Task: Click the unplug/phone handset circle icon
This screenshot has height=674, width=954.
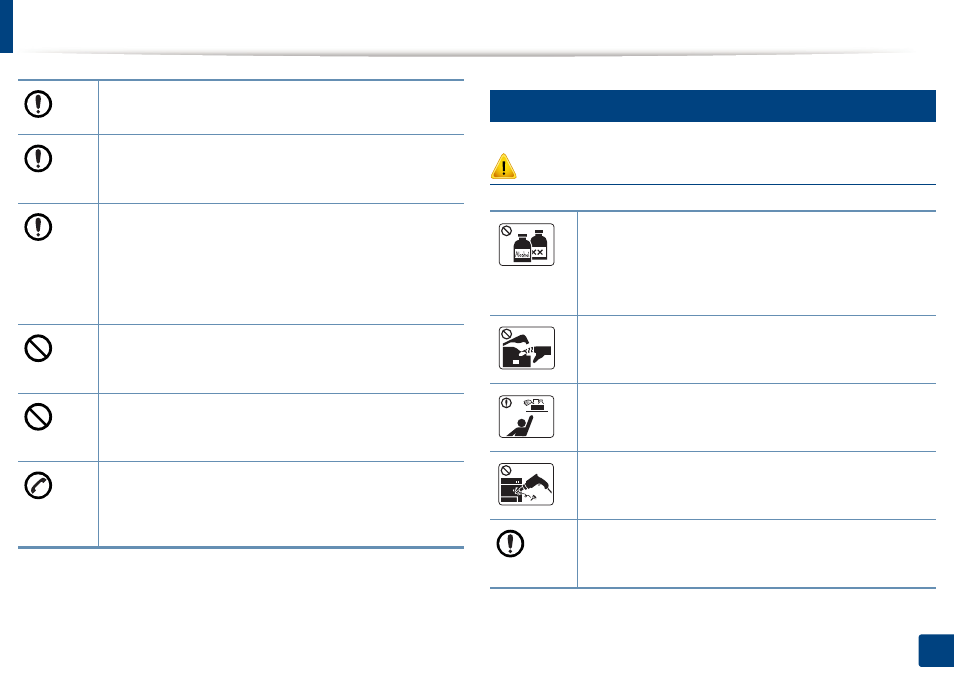Action: [x=38, y=485]
